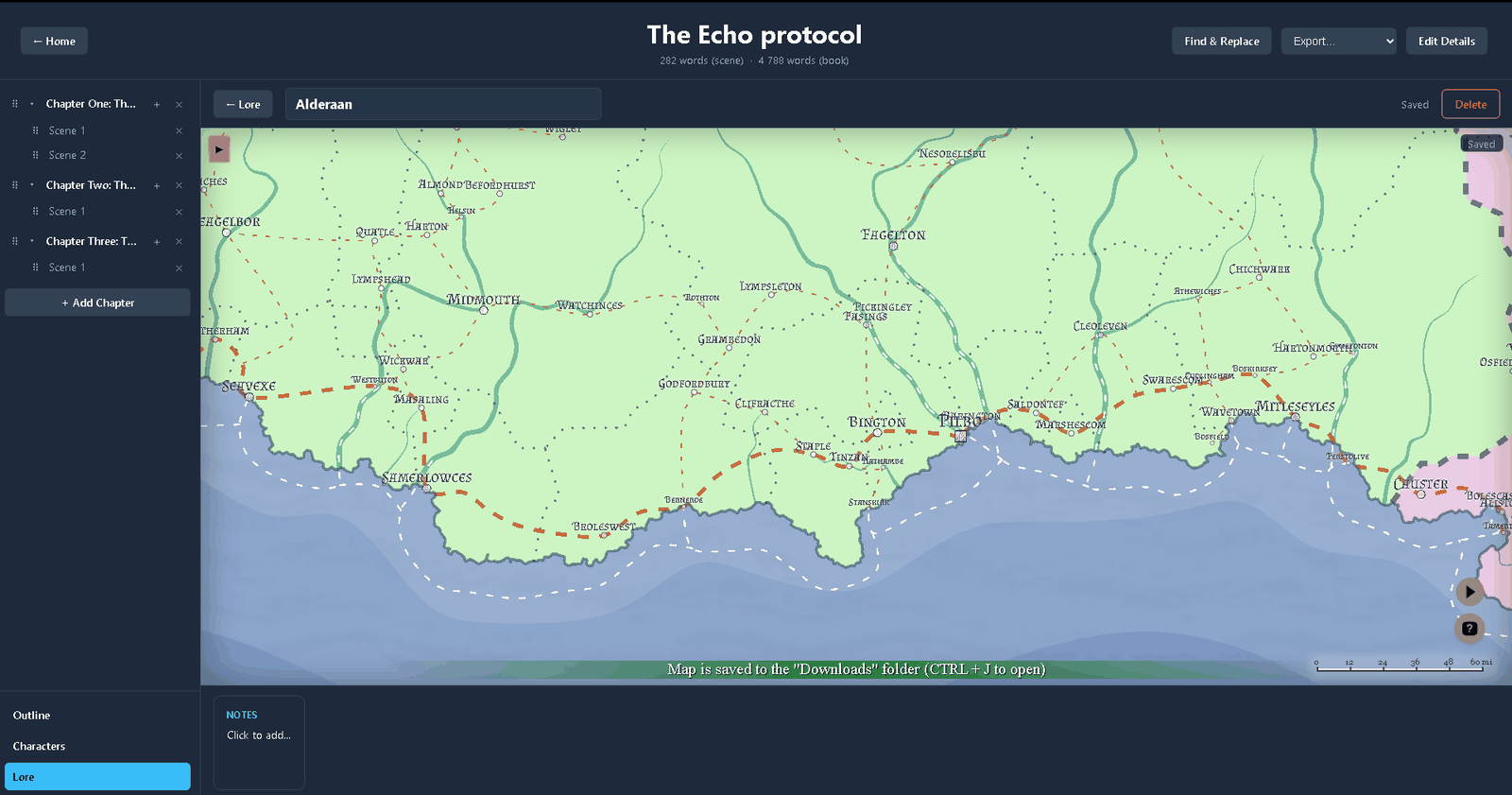Click the Downloads folder message on the map
This screenshot has width=1512, height=795.
856,669
